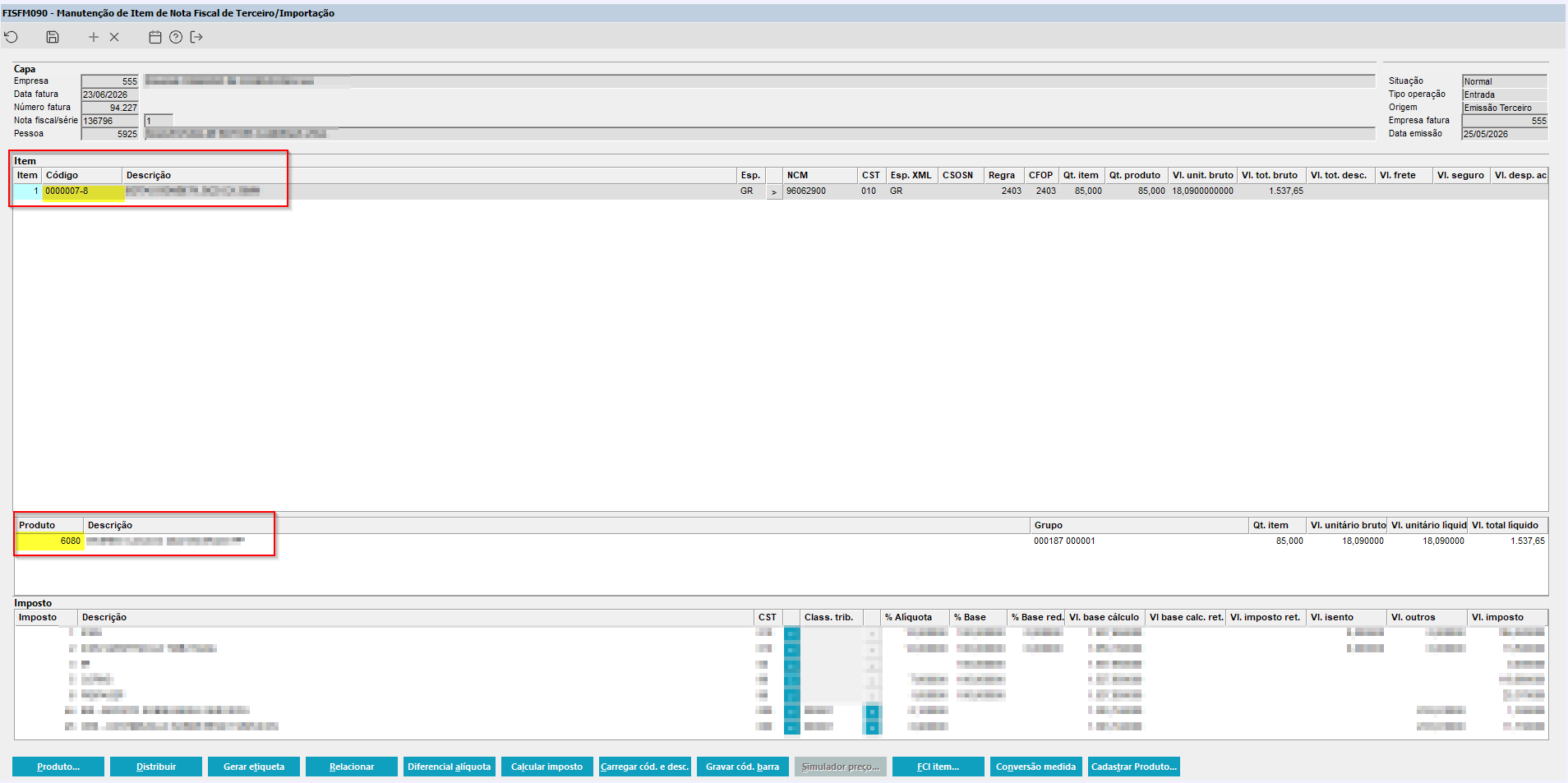This screenshot has height=783, width=1568.
Task: Click the Código column header in Item grid
Action: tap(82, 175)
